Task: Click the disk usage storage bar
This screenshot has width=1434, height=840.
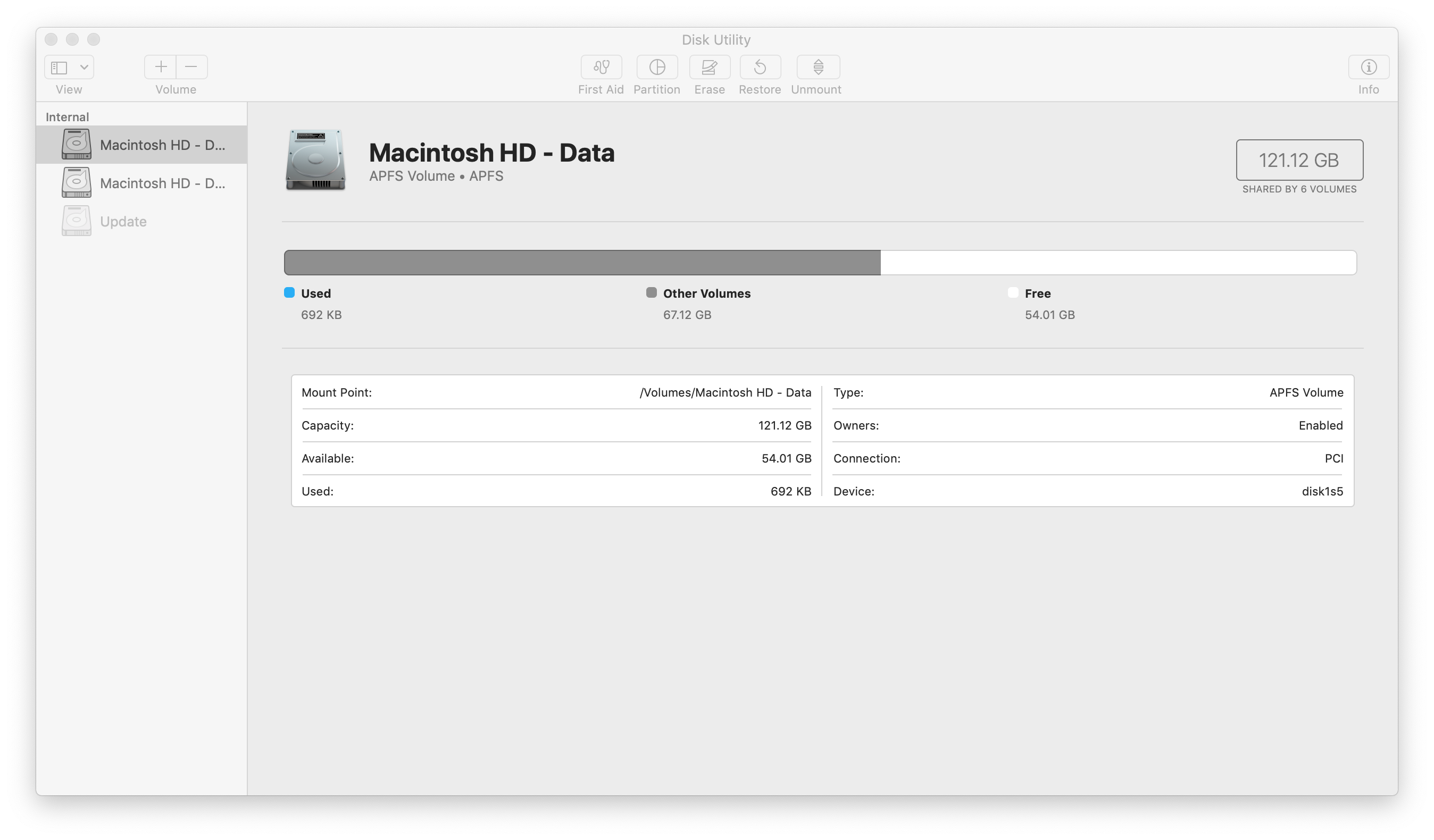Action: point(820,263)
